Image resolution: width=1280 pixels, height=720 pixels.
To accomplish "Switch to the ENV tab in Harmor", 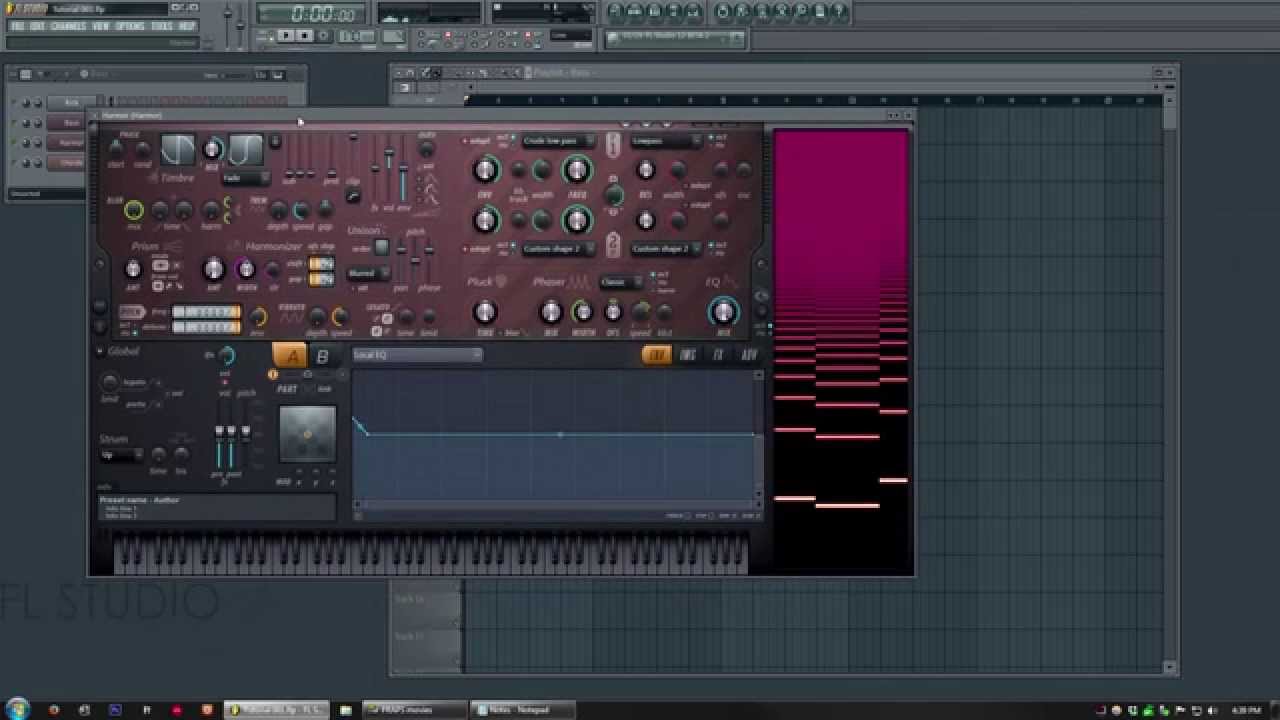I will 657,354.
